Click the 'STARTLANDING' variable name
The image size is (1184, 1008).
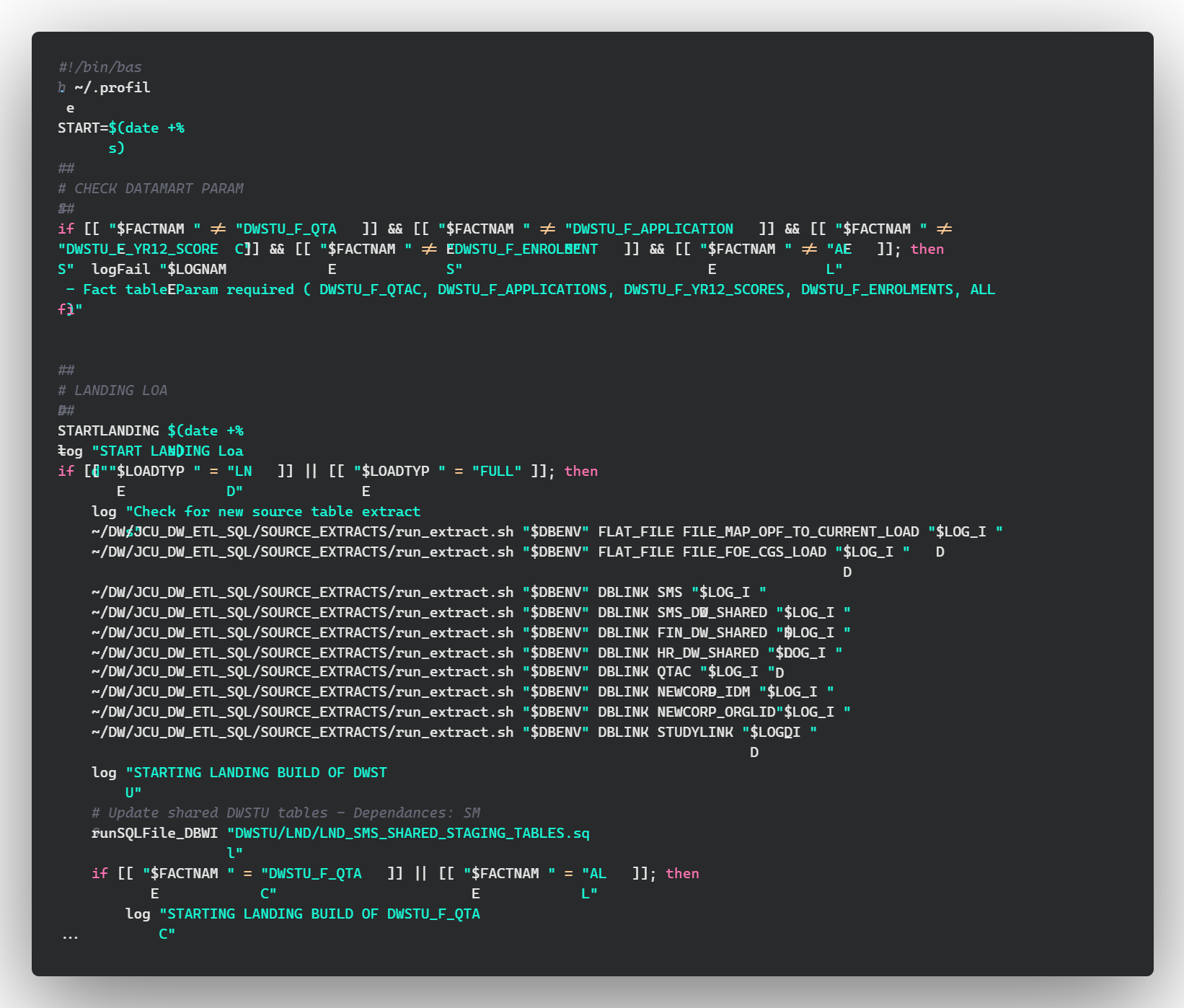(x=108, y=430)
